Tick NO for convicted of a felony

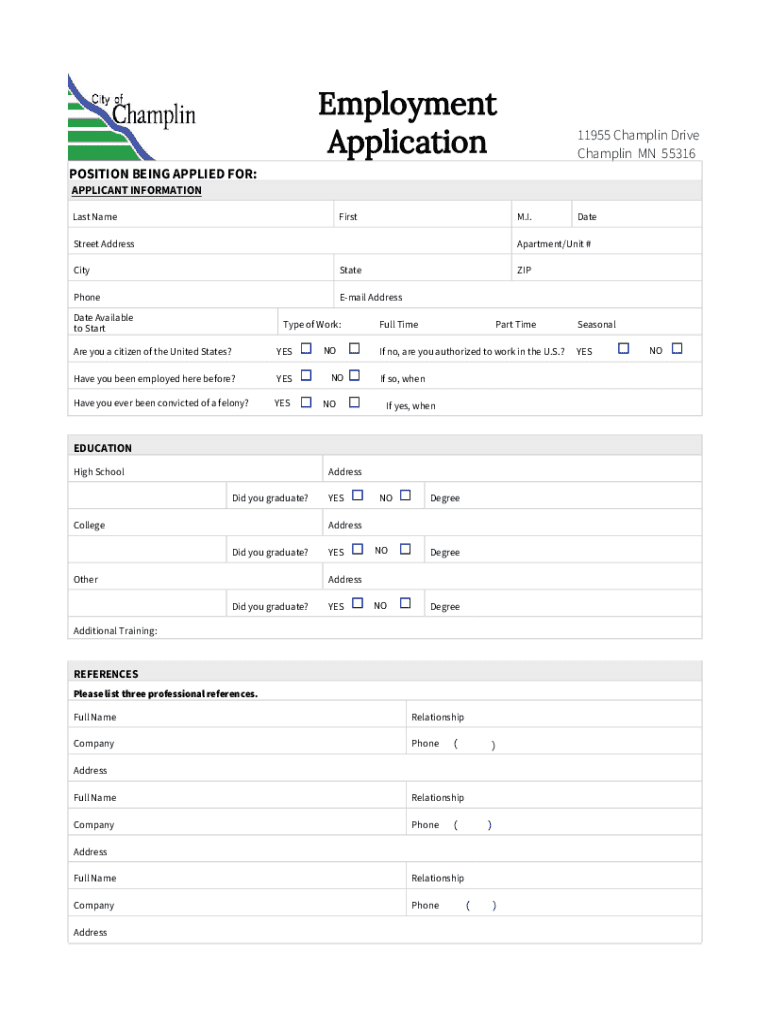coord(354,402)
